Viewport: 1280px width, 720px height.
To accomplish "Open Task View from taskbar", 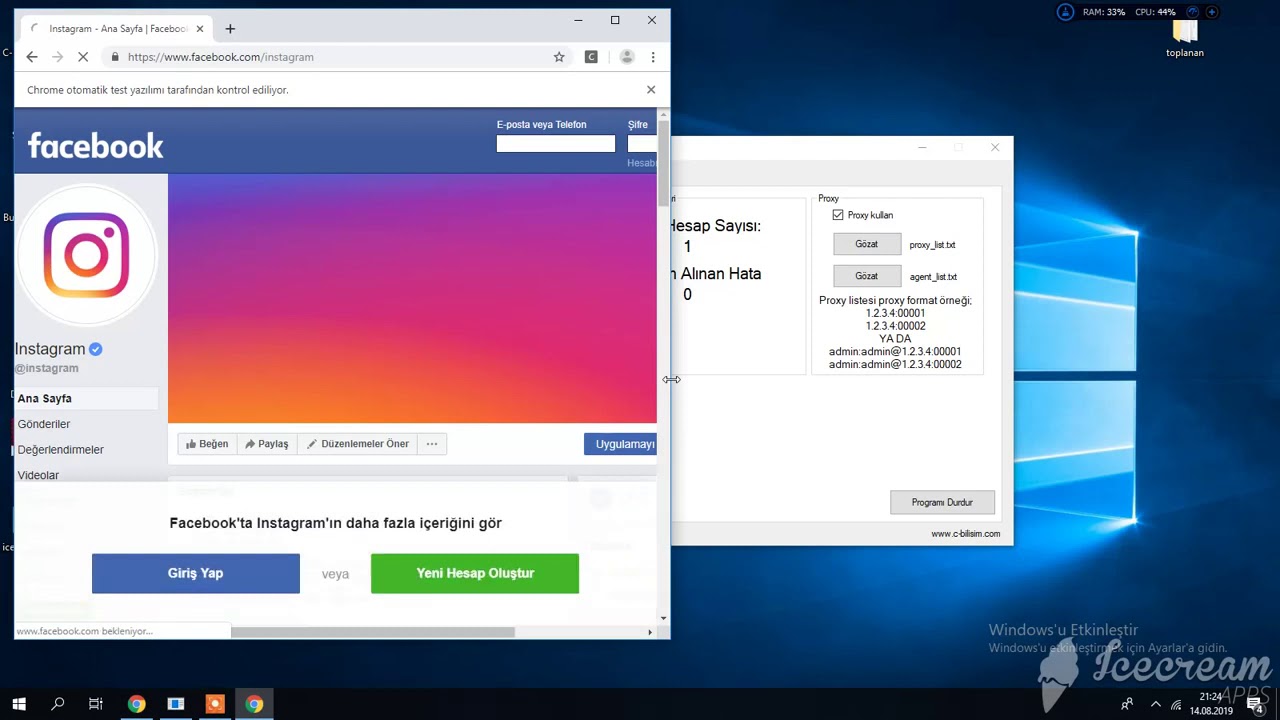I will click(96, 704).
